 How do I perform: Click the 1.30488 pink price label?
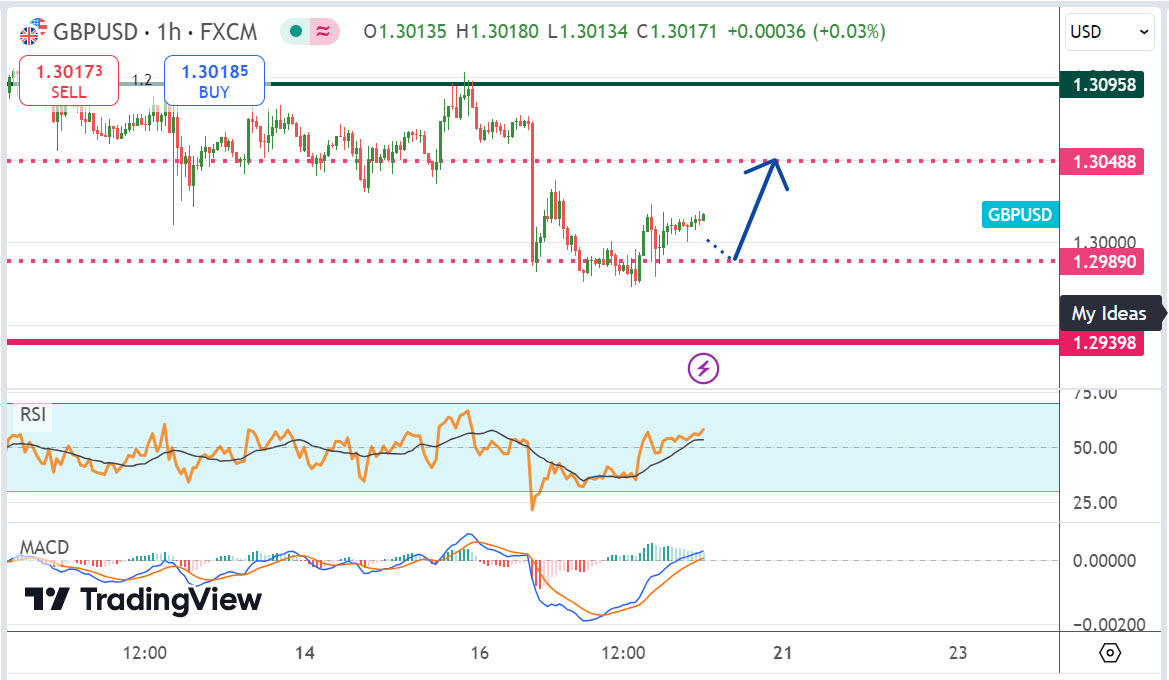pos(1104,161)
